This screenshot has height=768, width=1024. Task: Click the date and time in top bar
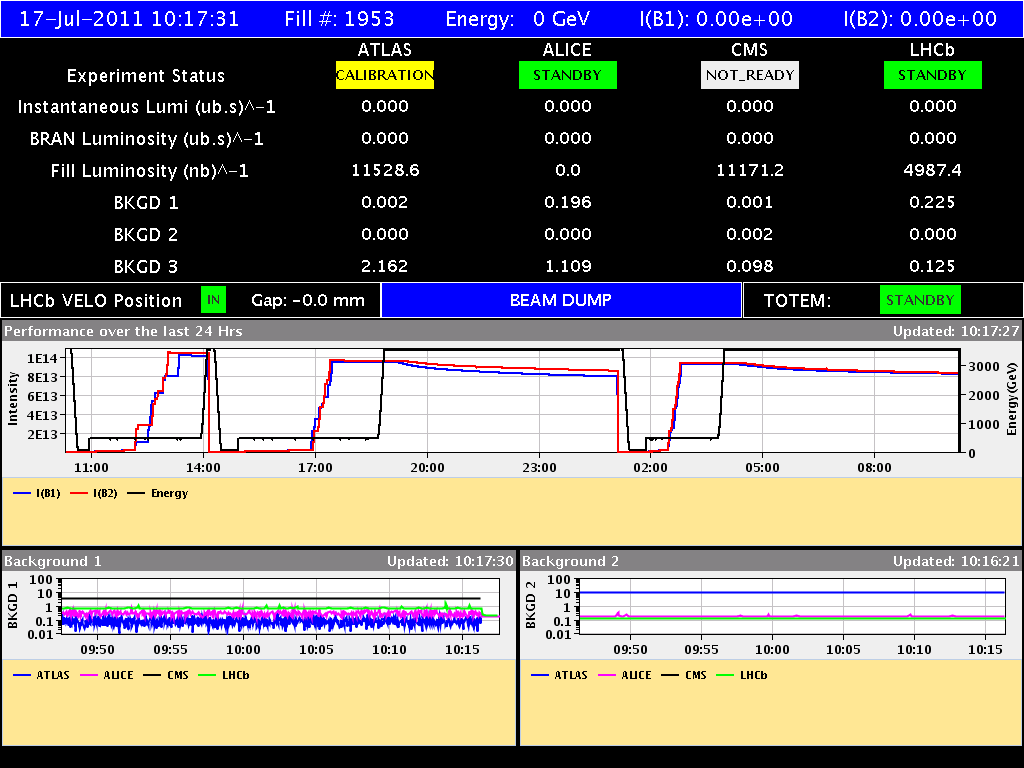pos(130,19)
